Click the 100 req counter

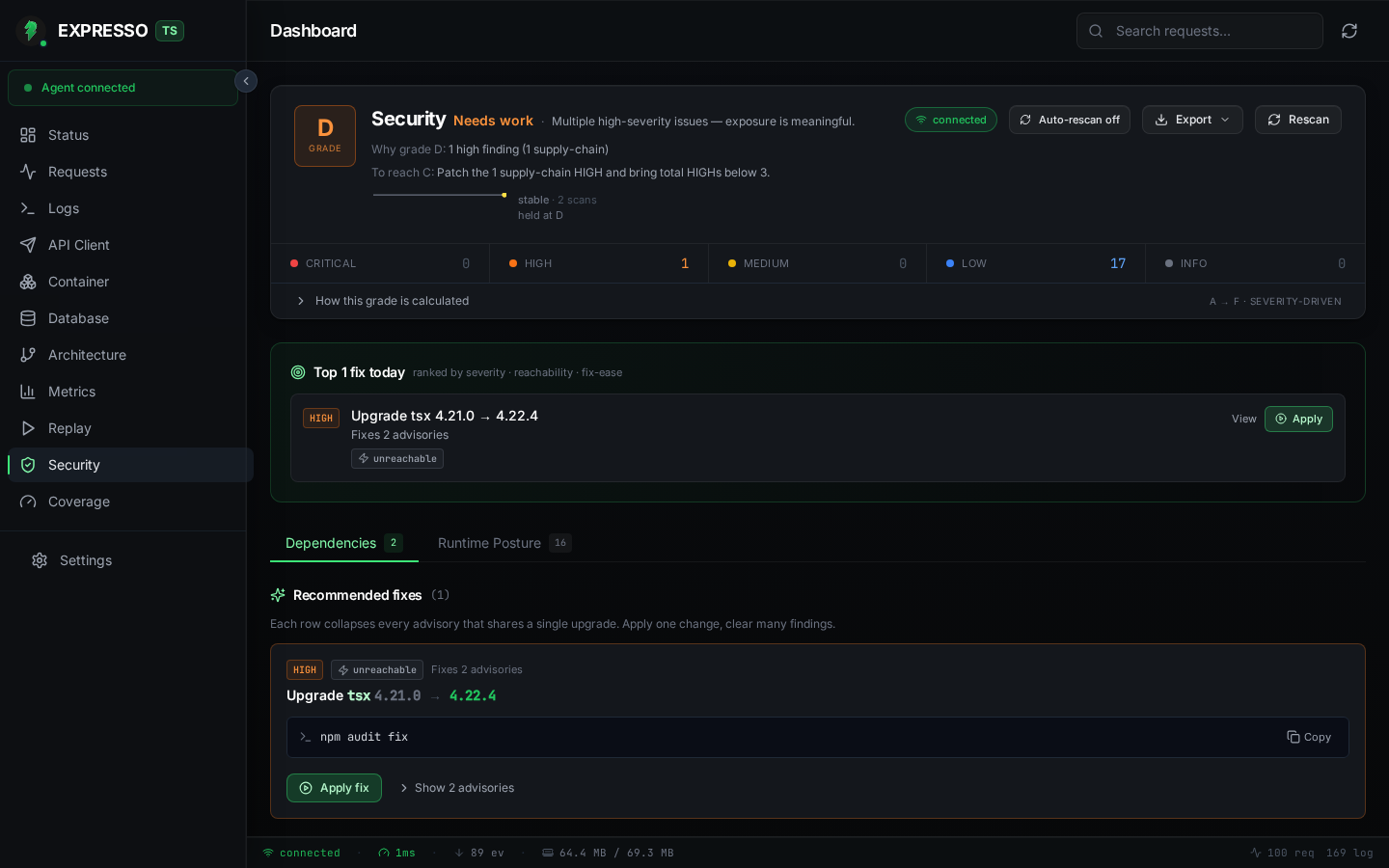coord(1282,853)
